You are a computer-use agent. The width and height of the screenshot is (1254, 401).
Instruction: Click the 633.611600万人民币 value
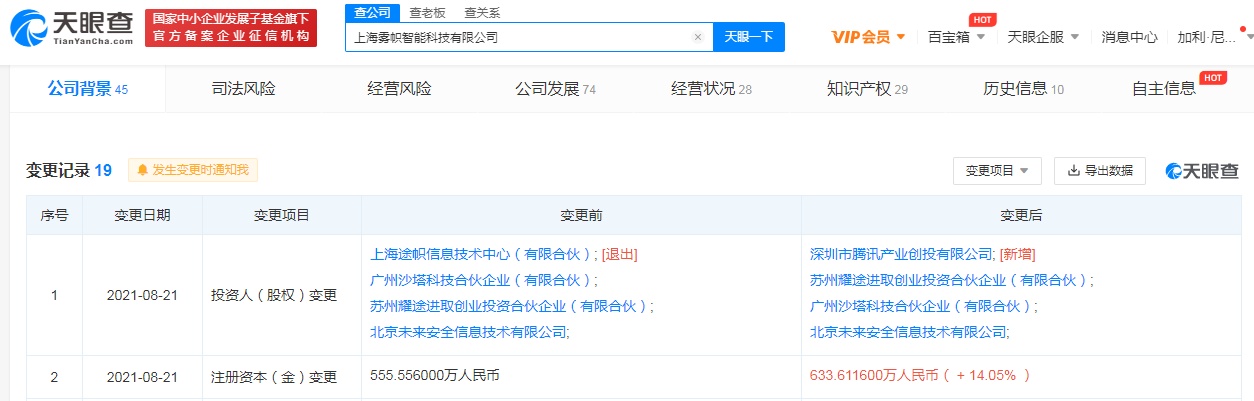point(874,376)
